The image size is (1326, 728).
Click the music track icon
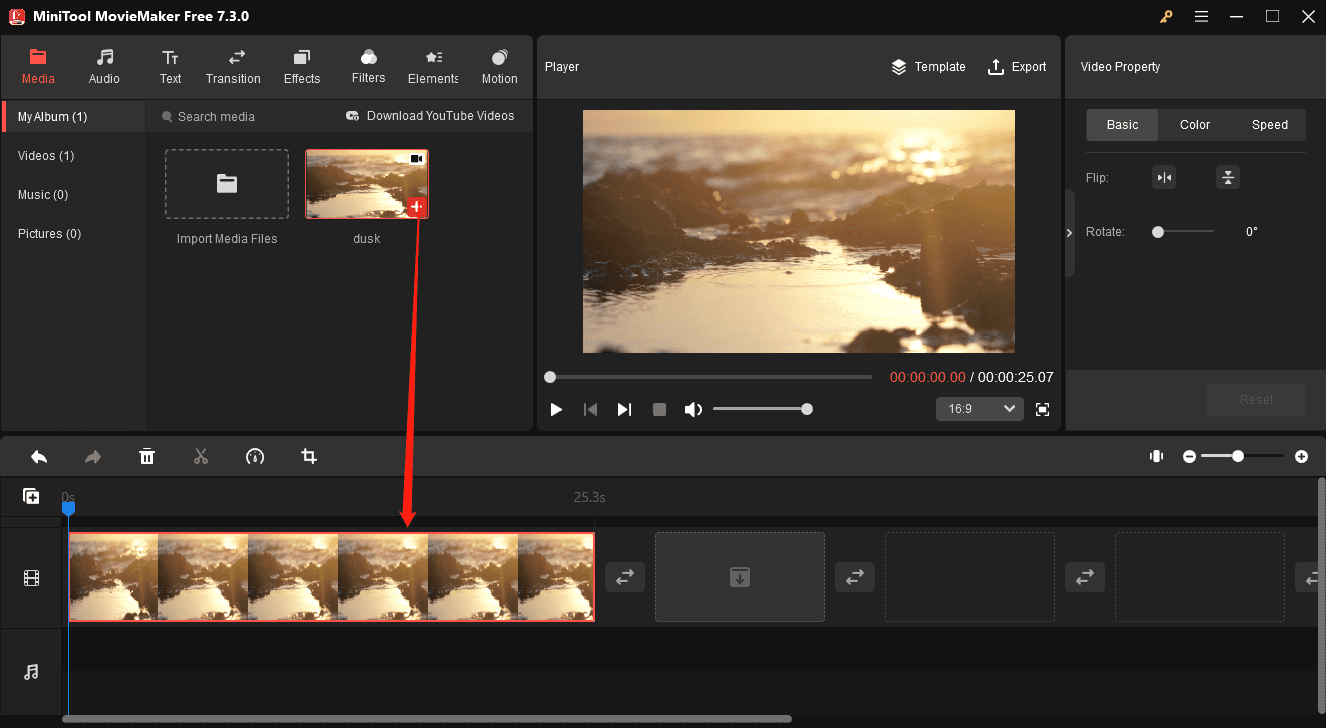pyautogui.click(x=31, y=672)
